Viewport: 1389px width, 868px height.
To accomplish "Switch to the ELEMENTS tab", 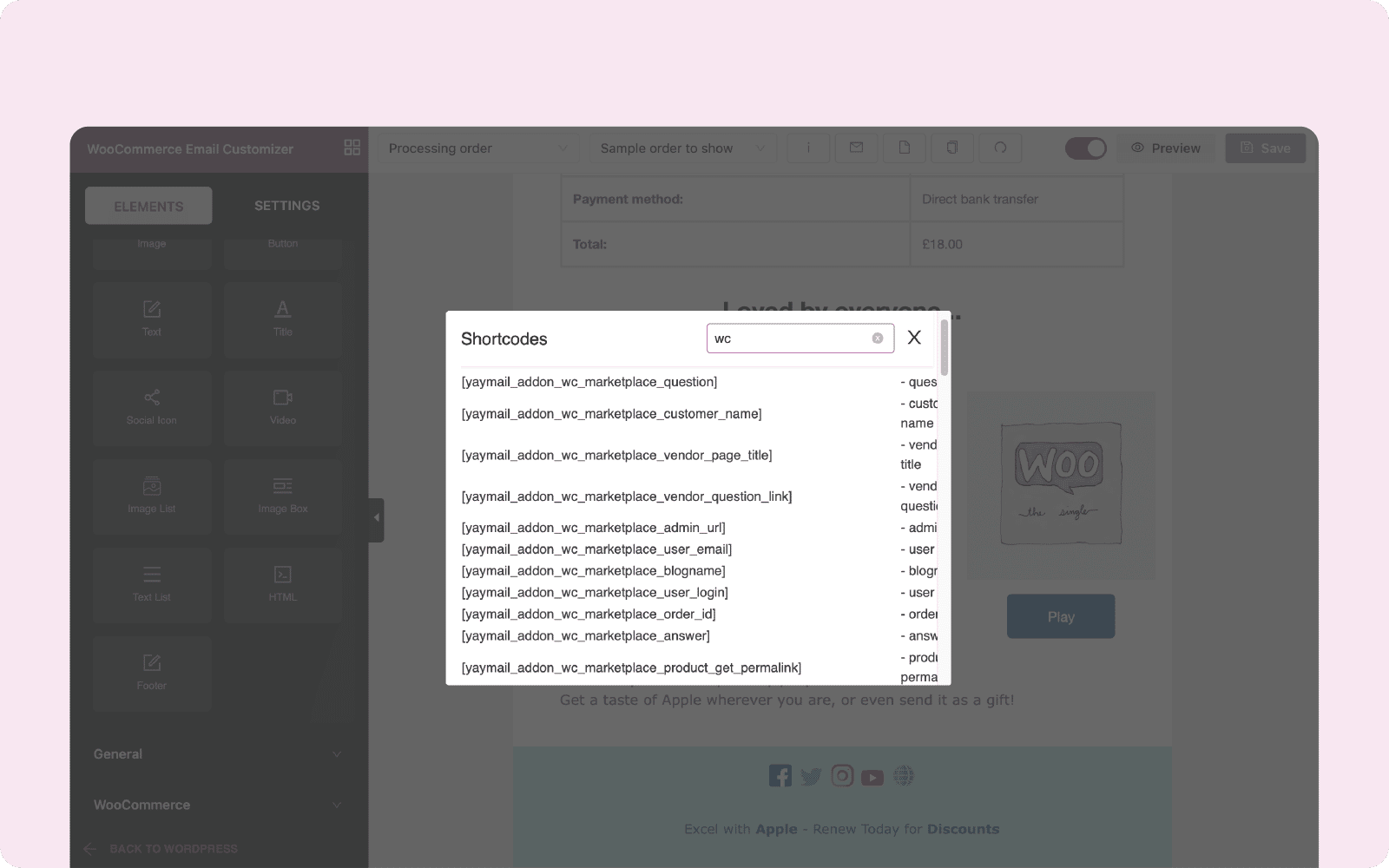I will click(x=148, y=206).
